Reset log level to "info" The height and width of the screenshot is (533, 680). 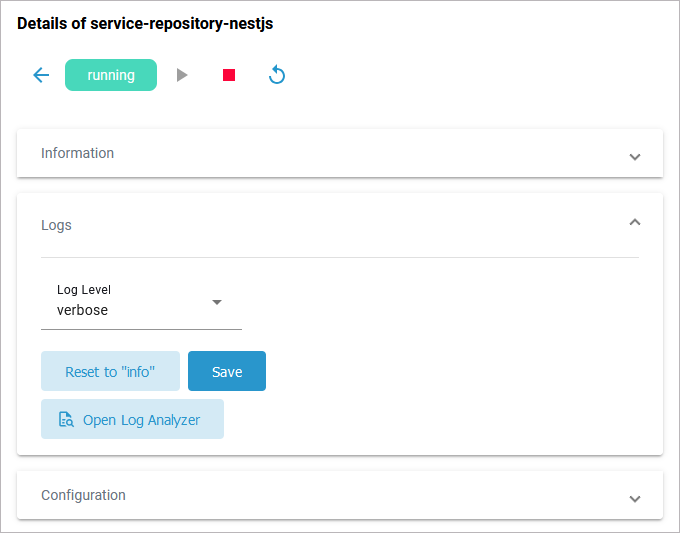pyautogui.click(x=110, y=371)
